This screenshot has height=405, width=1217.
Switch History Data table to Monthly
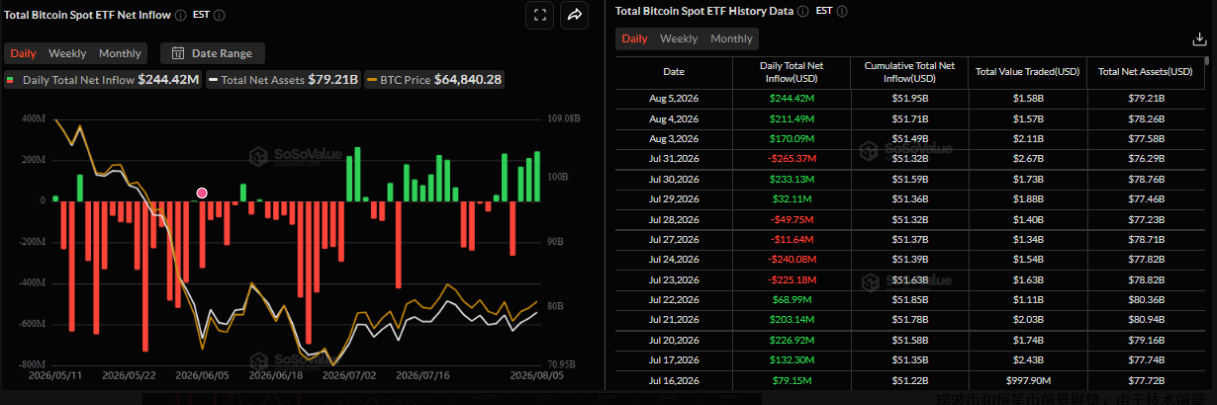[x=731, y=39]
